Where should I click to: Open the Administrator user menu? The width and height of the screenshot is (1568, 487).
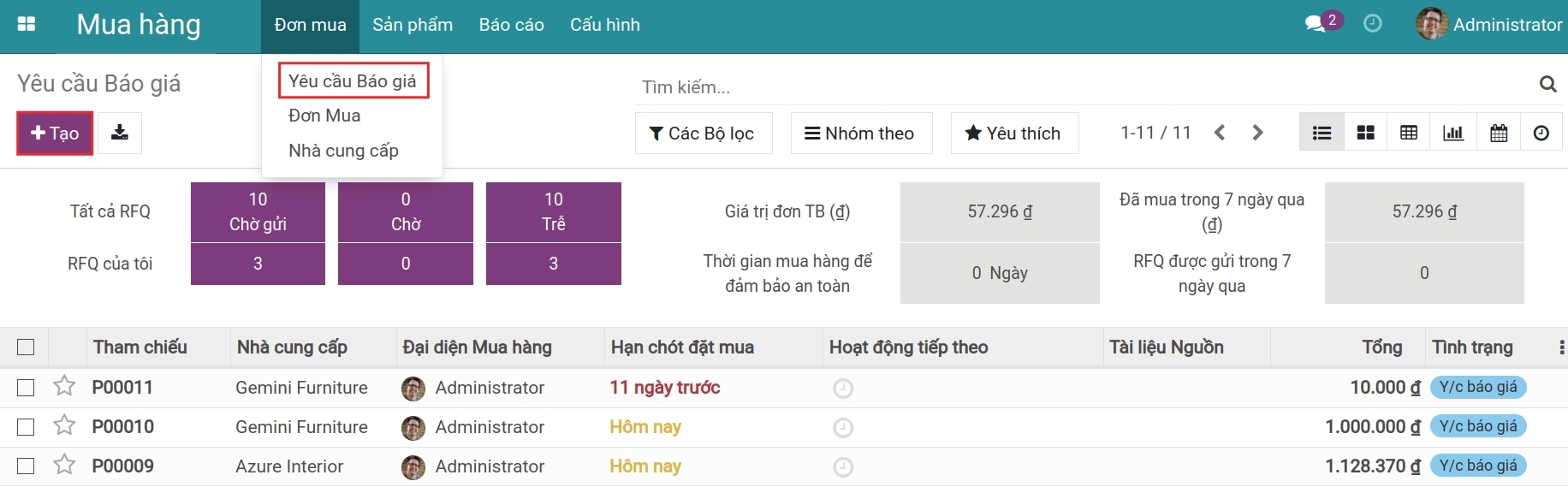tap(1490, 24)
